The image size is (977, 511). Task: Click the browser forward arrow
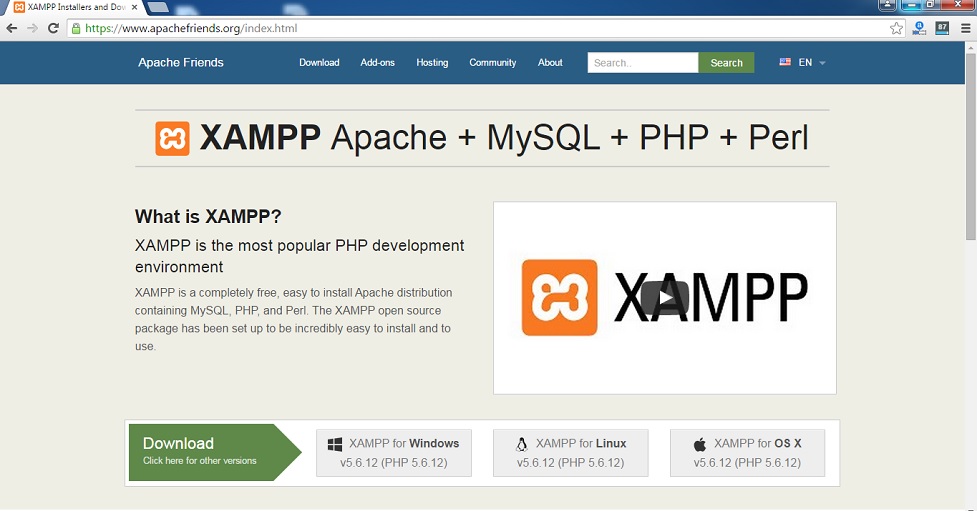pos(32,28)
